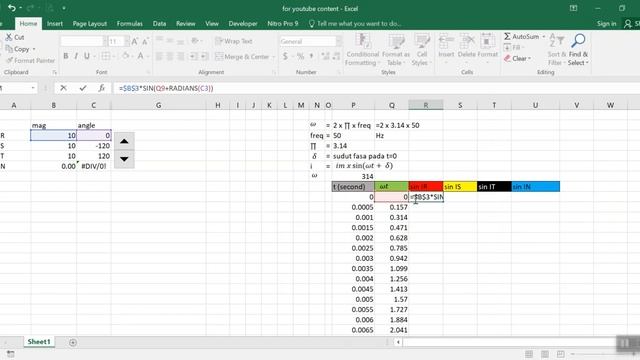Click the AutoSum sigma button

pyautogui.click(x=521, y=37)
